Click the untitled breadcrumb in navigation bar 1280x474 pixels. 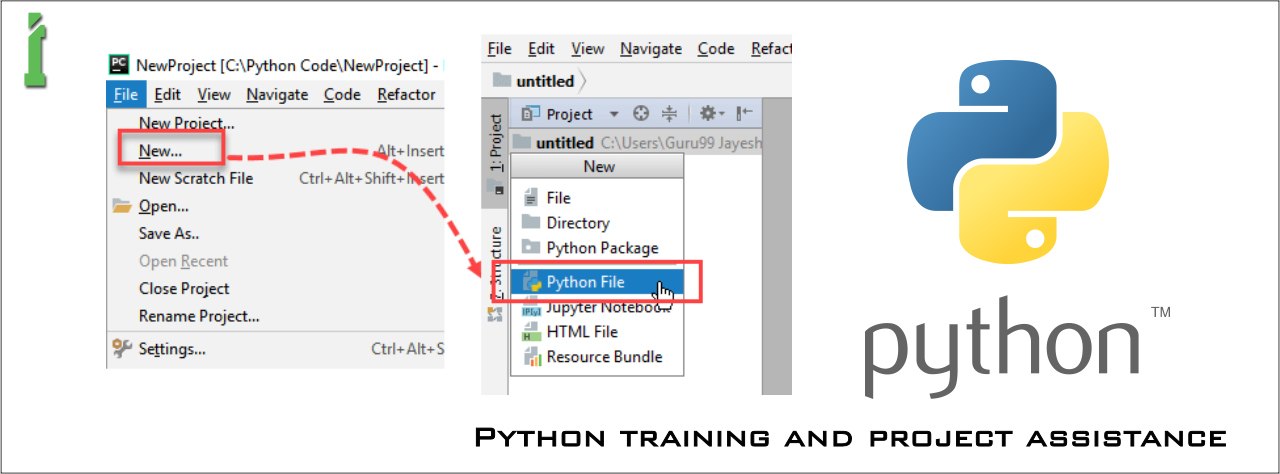pos(535,81)
